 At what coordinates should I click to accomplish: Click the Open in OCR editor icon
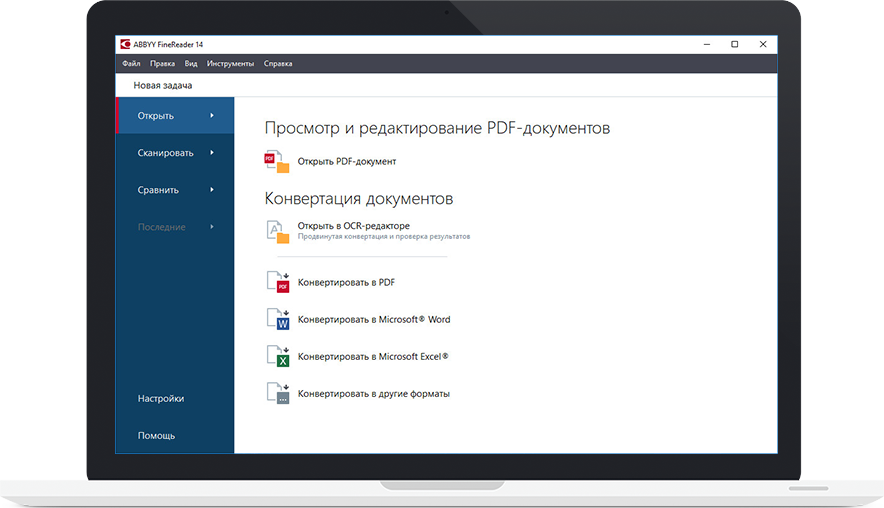pyautogui.click(x=277, y=231)
